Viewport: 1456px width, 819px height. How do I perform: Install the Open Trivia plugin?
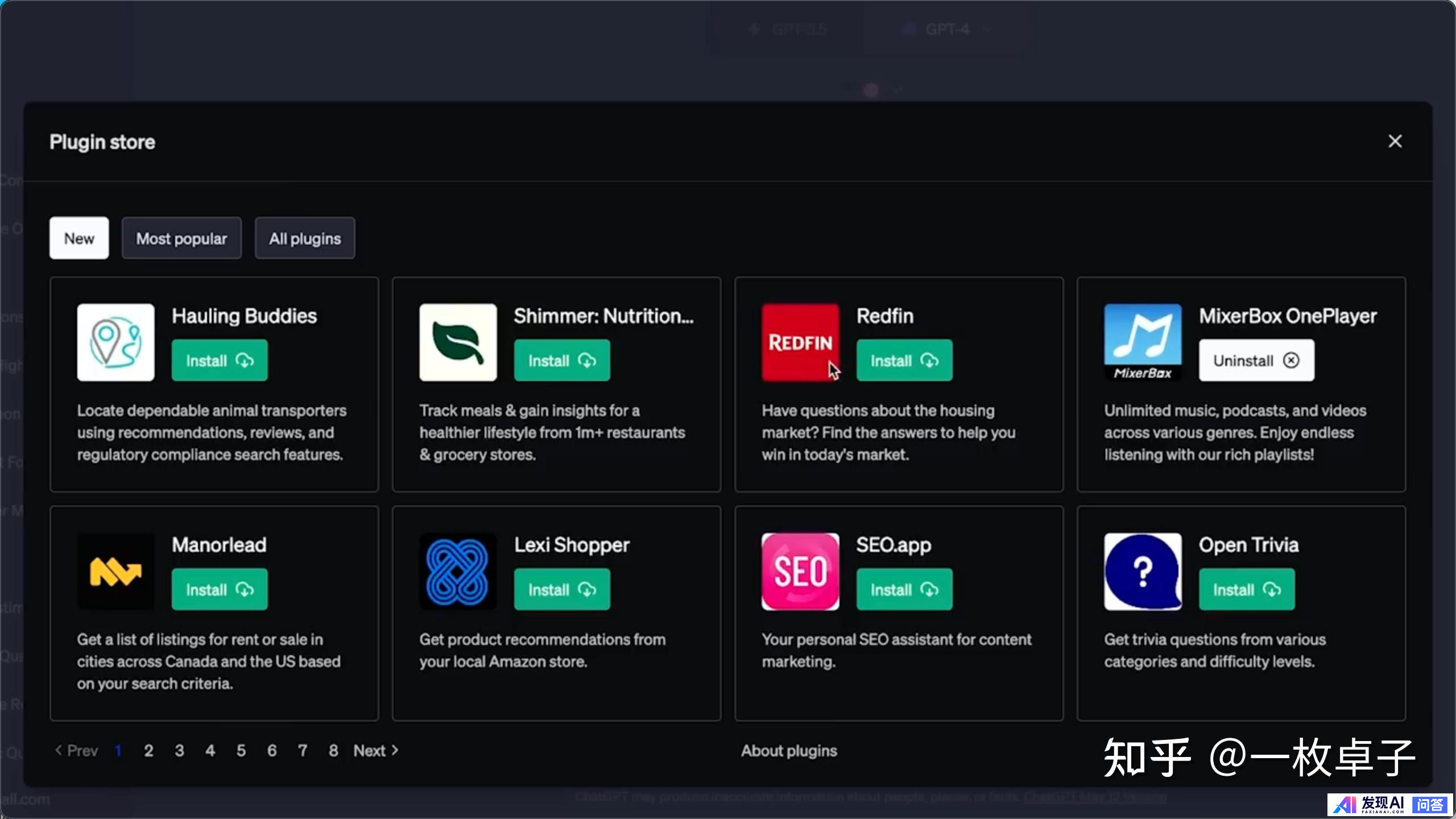click(1246, 590)
